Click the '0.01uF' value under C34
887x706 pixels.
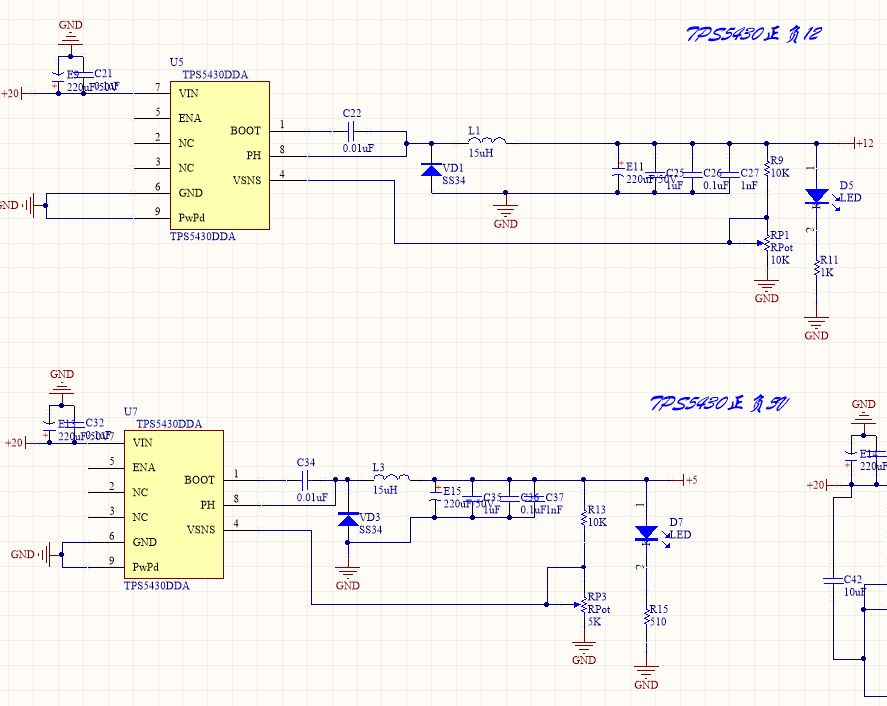coord(312,497)
